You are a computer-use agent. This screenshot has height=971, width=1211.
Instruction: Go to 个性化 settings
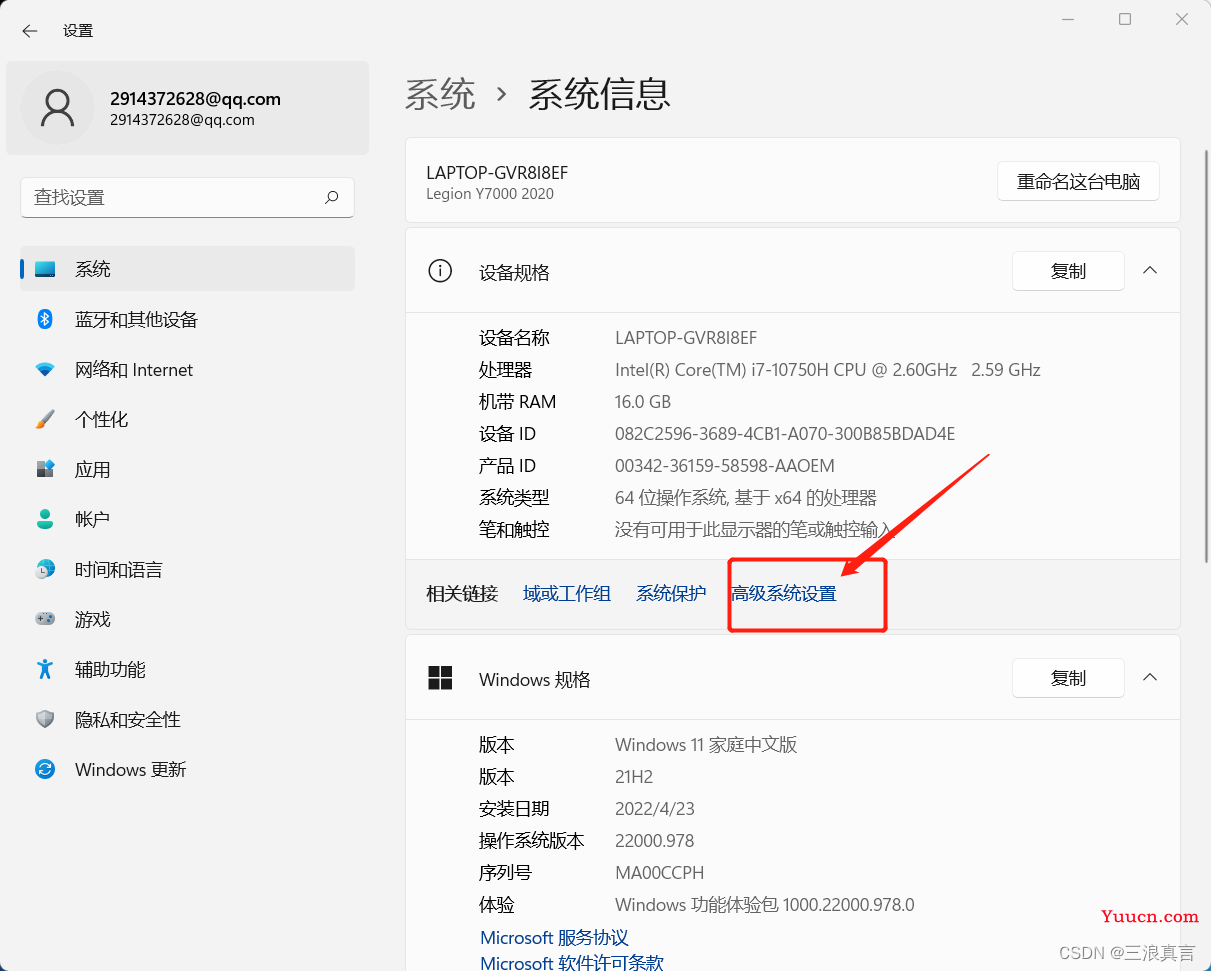point(188,419)
